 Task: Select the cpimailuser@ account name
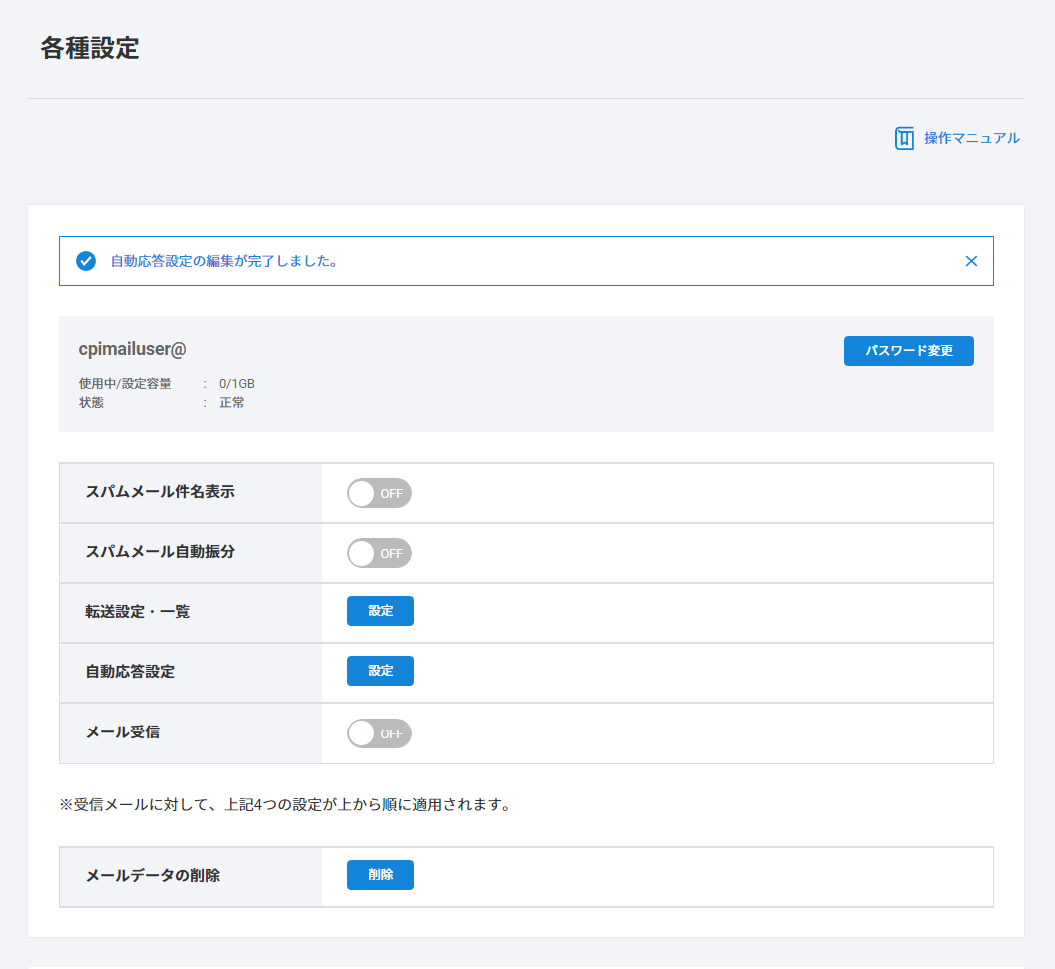coord(133,349)
